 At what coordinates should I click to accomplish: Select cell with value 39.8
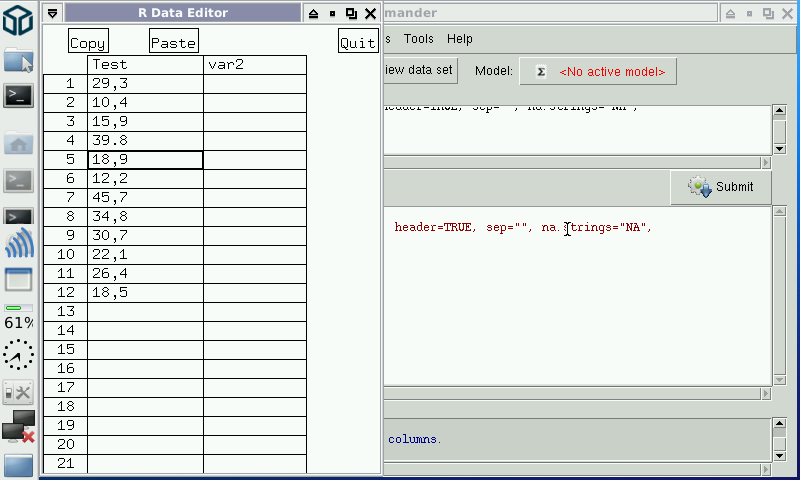pos(145,140)
